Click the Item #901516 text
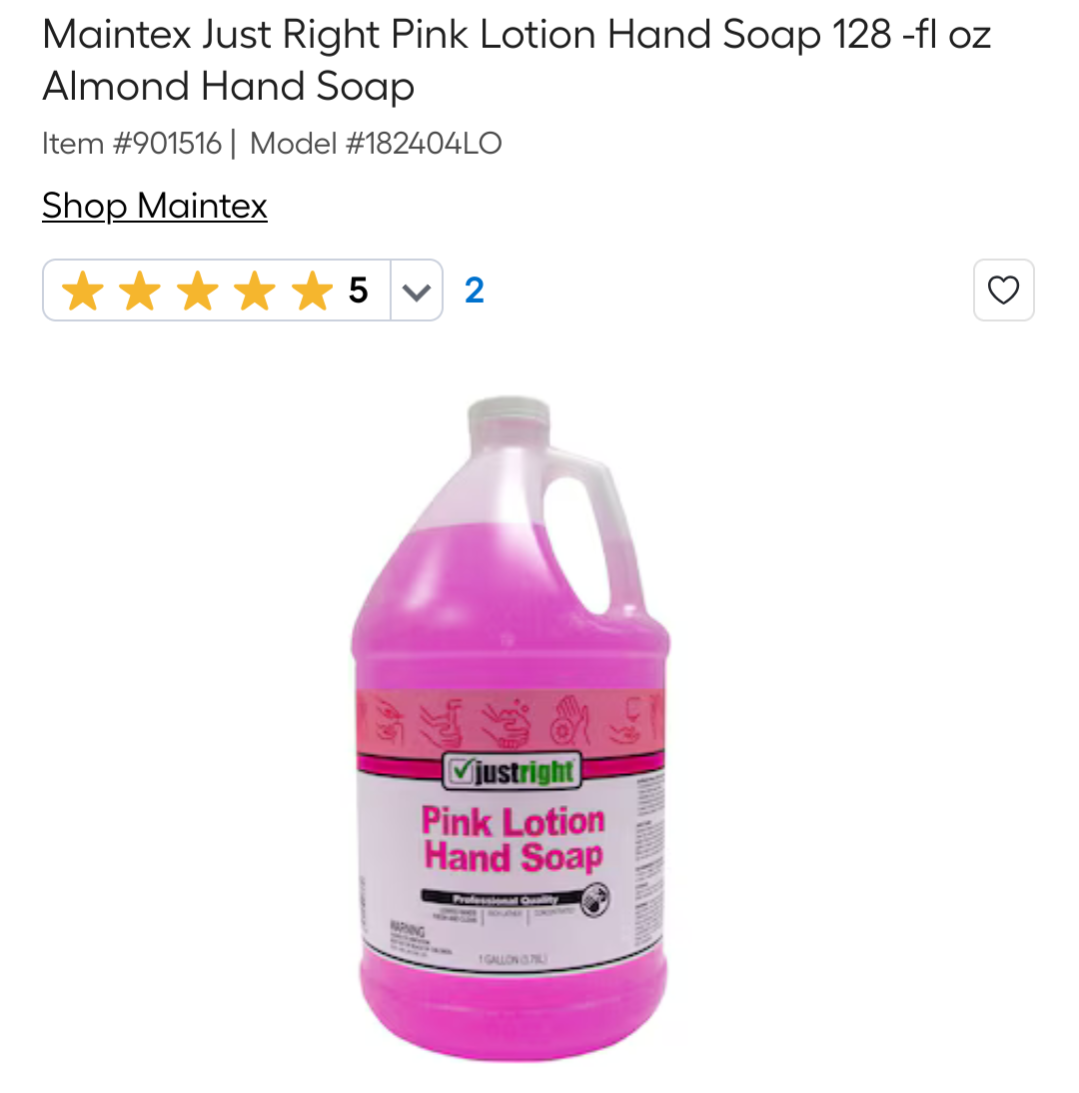Image resolution: width=1079 pixels, height=1093 pixels. pyautogui.click(x=132, y=144)
